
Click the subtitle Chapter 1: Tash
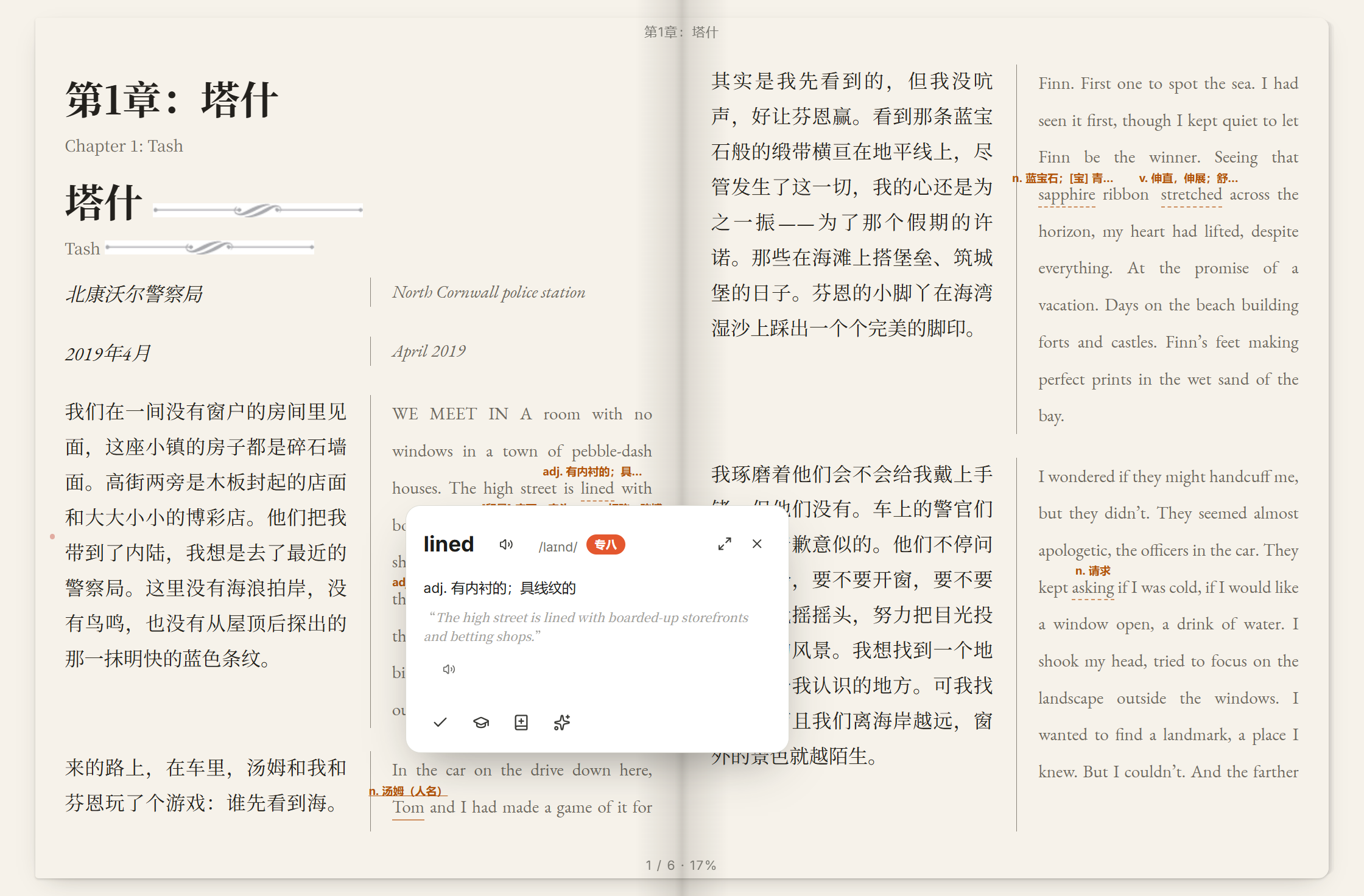pos(124,146)
